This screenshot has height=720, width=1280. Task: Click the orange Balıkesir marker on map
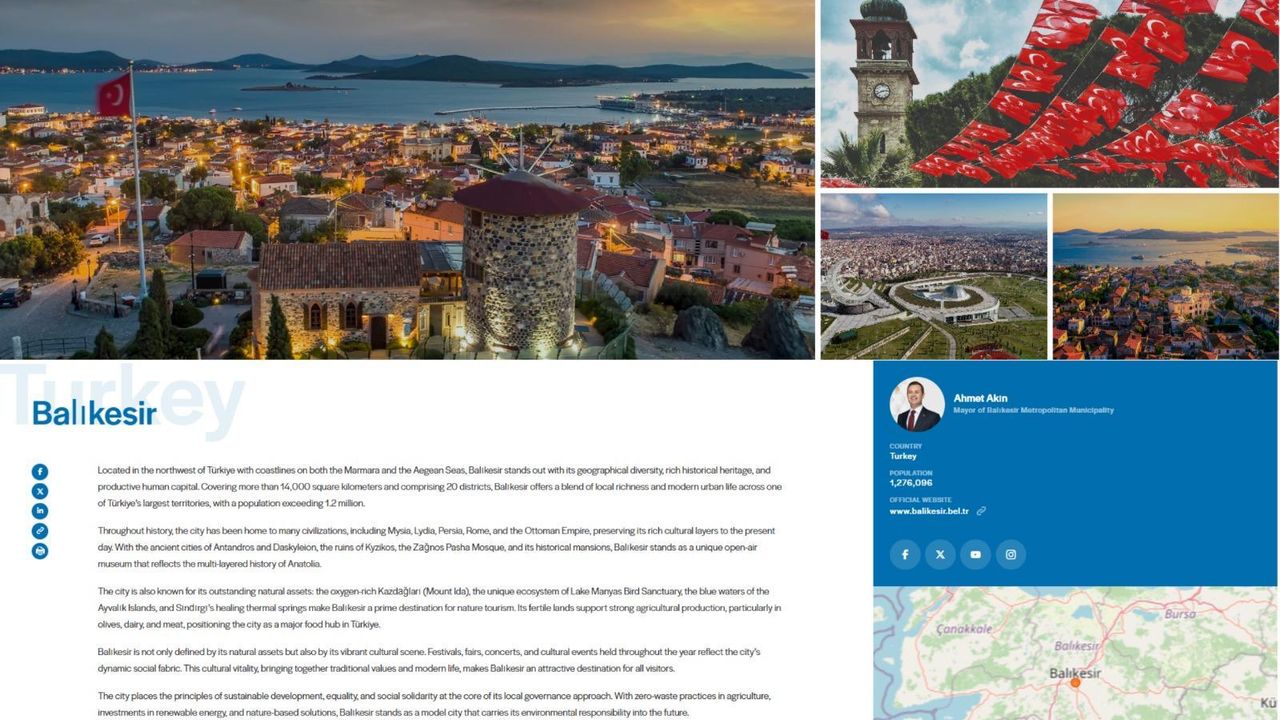pos(1075,683)
